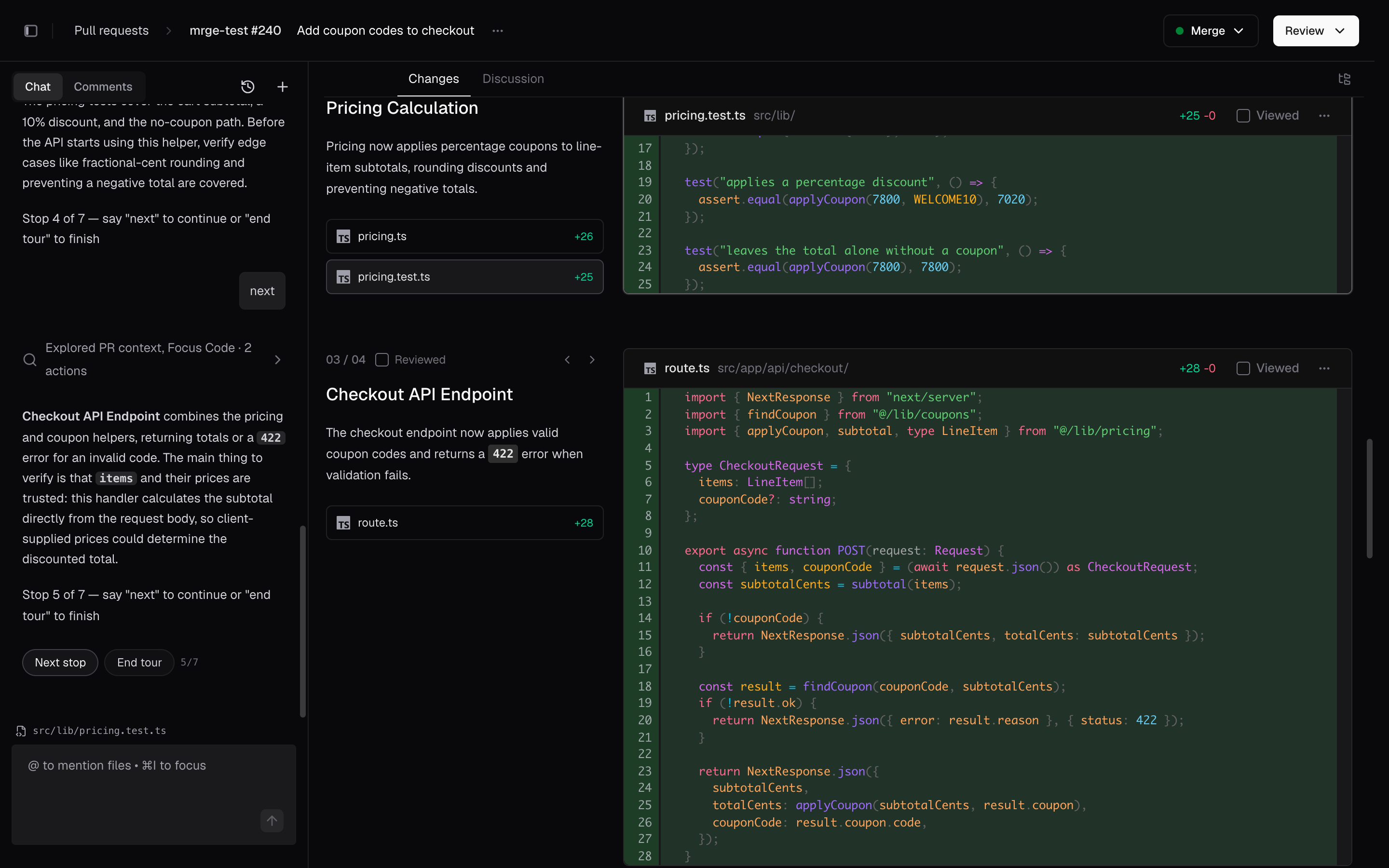Select the Changes tab

point(434,79)
